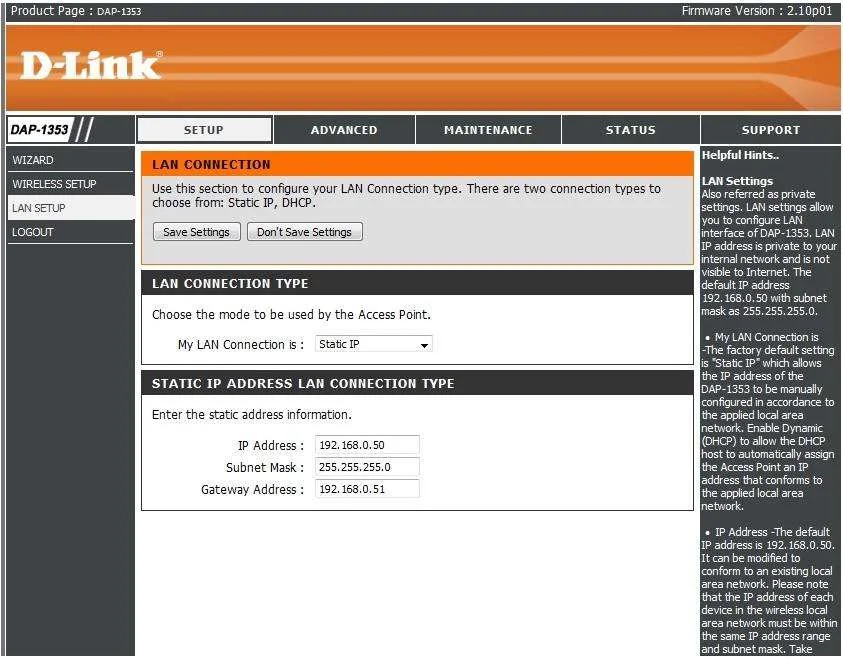Click the 'LAN Settings' hint heading

[x=737, y=181]
